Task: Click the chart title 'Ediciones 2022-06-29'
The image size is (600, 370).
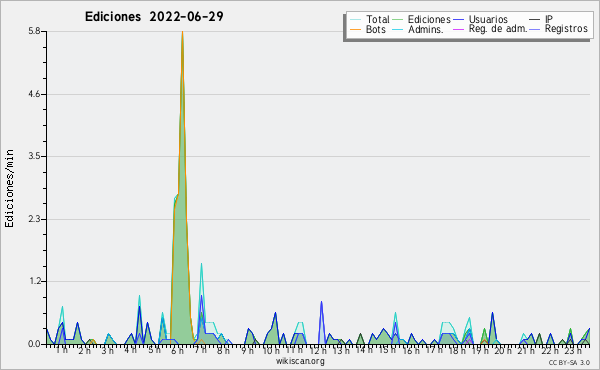Action: (x=154, y=17)
